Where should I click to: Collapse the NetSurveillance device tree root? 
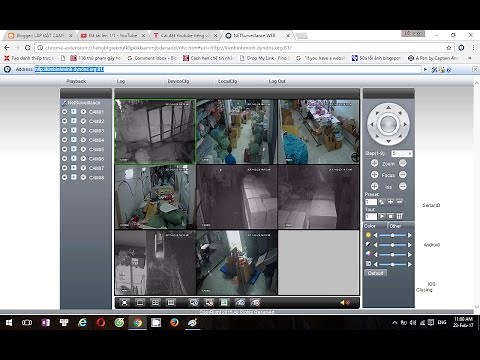64,103
